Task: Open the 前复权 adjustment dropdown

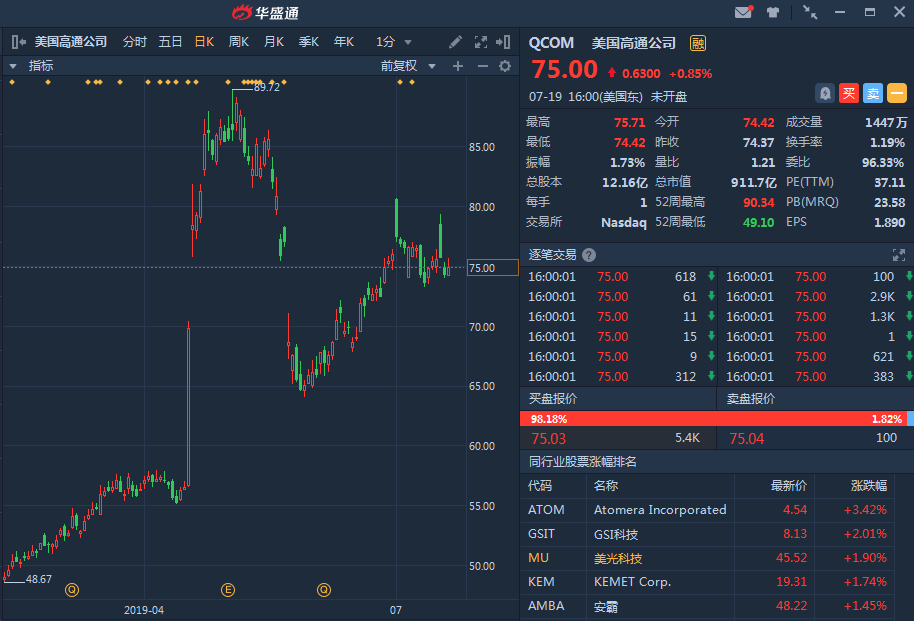Action: [x=408, y=66]
